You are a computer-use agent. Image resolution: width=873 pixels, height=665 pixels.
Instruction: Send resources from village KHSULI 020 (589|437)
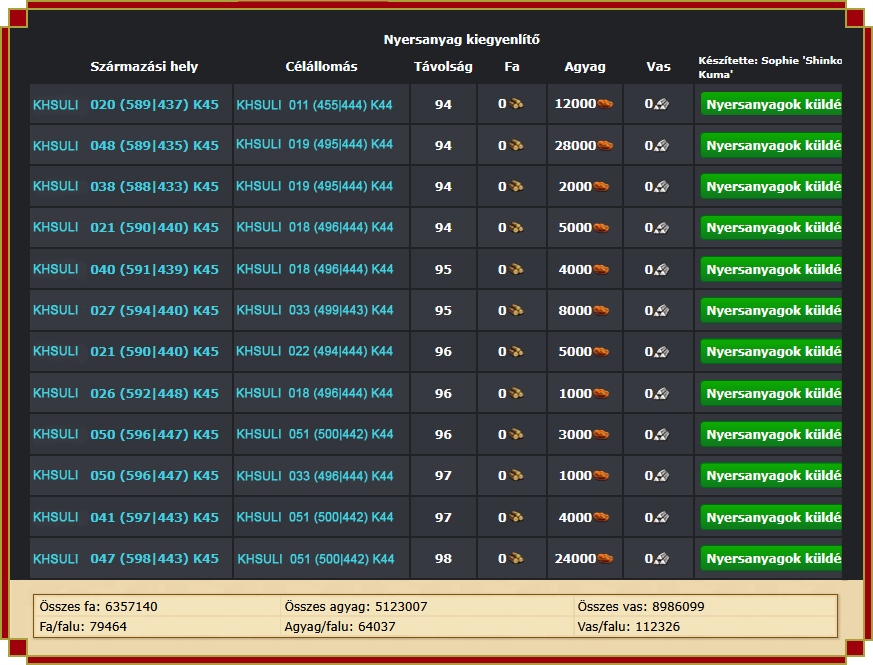click(771, 104)
